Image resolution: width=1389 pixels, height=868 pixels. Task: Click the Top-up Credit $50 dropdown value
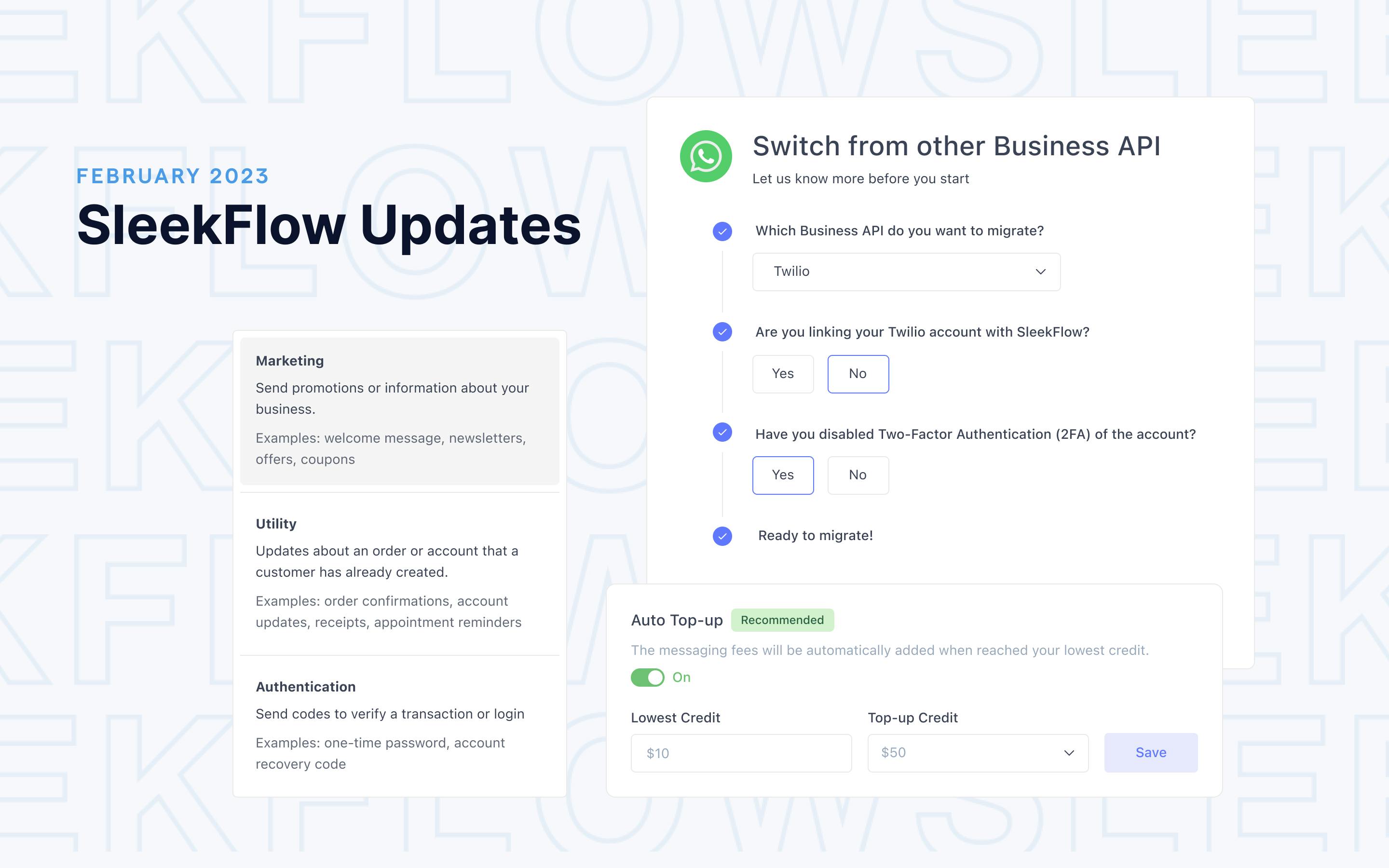[978, 751]
